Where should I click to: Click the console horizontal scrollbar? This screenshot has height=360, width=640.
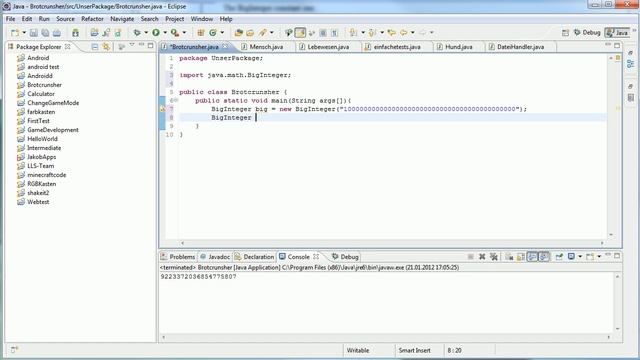click(x=386, y=338)
